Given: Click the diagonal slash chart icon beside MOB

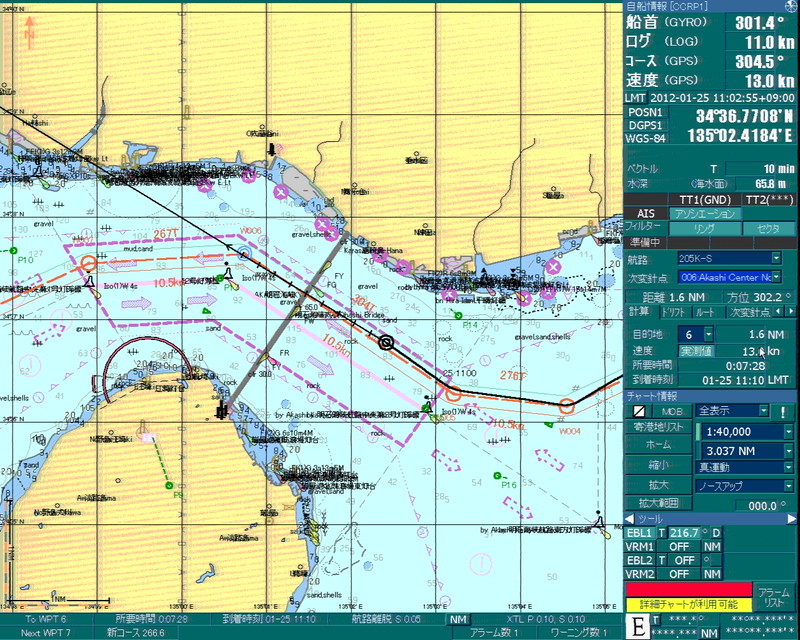Looking at the screenshot, I should click(639, 411).
